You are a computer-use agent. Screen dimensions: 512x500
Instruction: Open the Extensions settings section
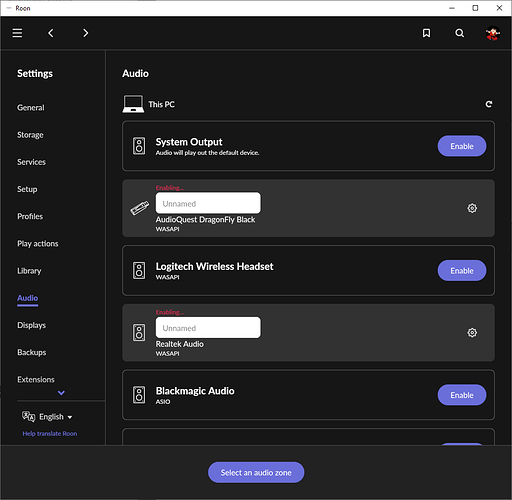(x=36, y=380)
